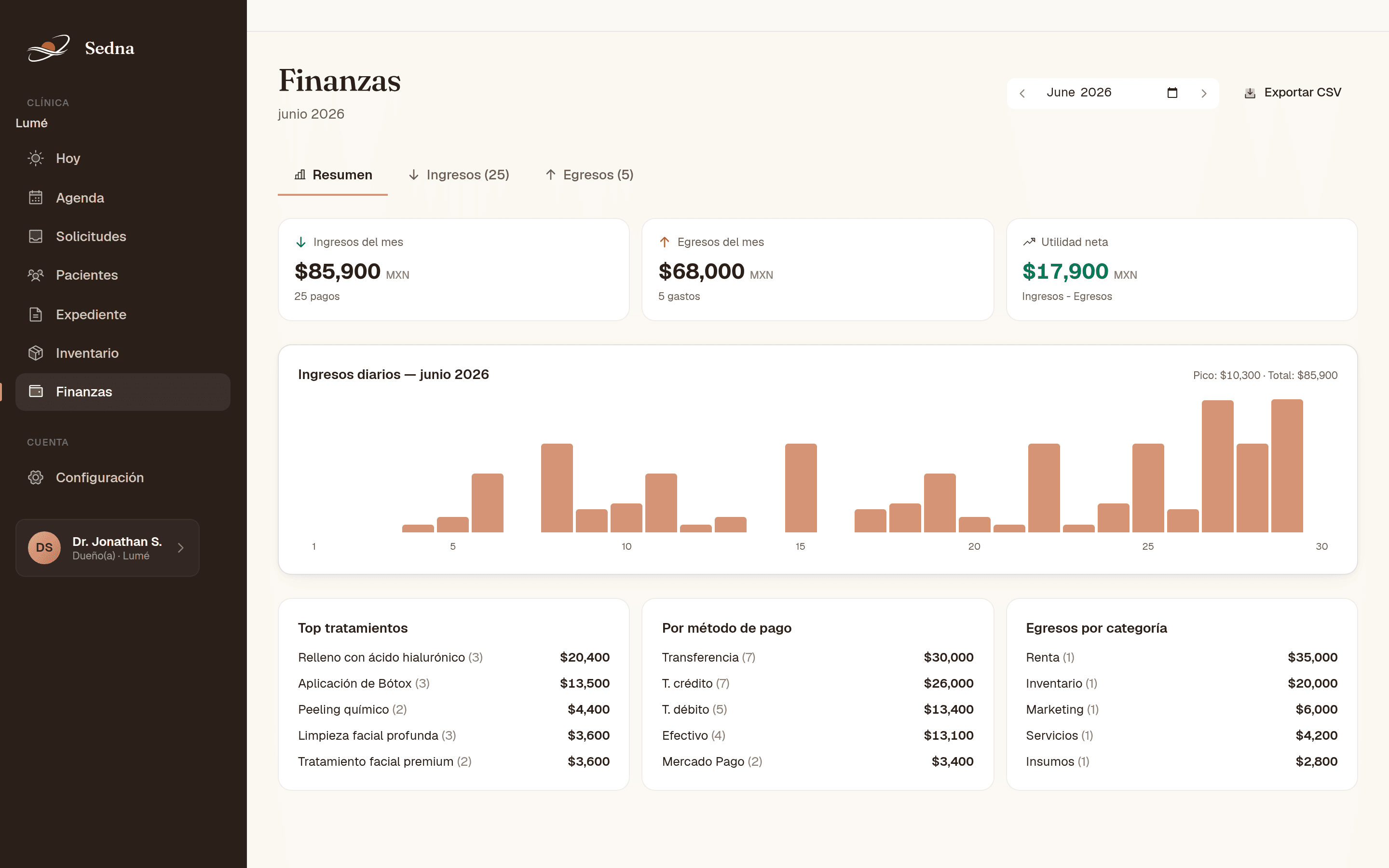Click the DS user avatar

44,548
